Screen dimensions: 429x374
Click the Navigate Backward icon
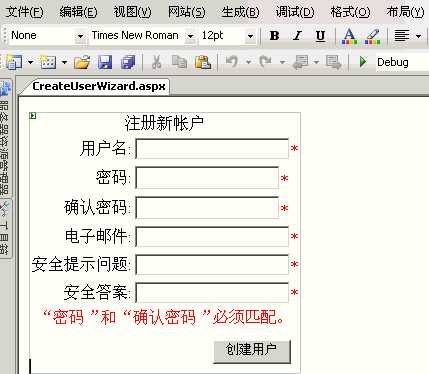[x=301, y=62]
